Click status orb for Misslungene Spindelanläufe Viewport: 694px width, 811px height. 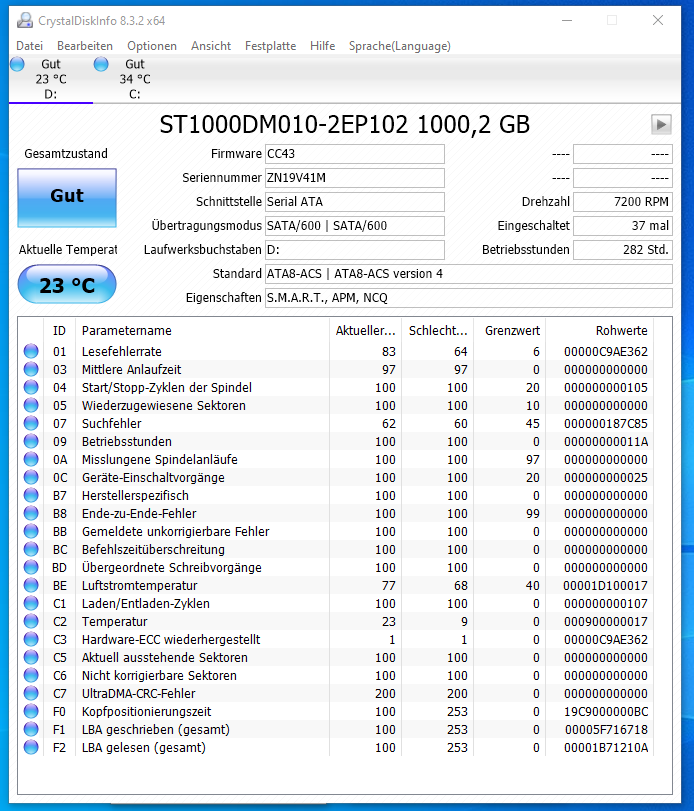point(31,459)
